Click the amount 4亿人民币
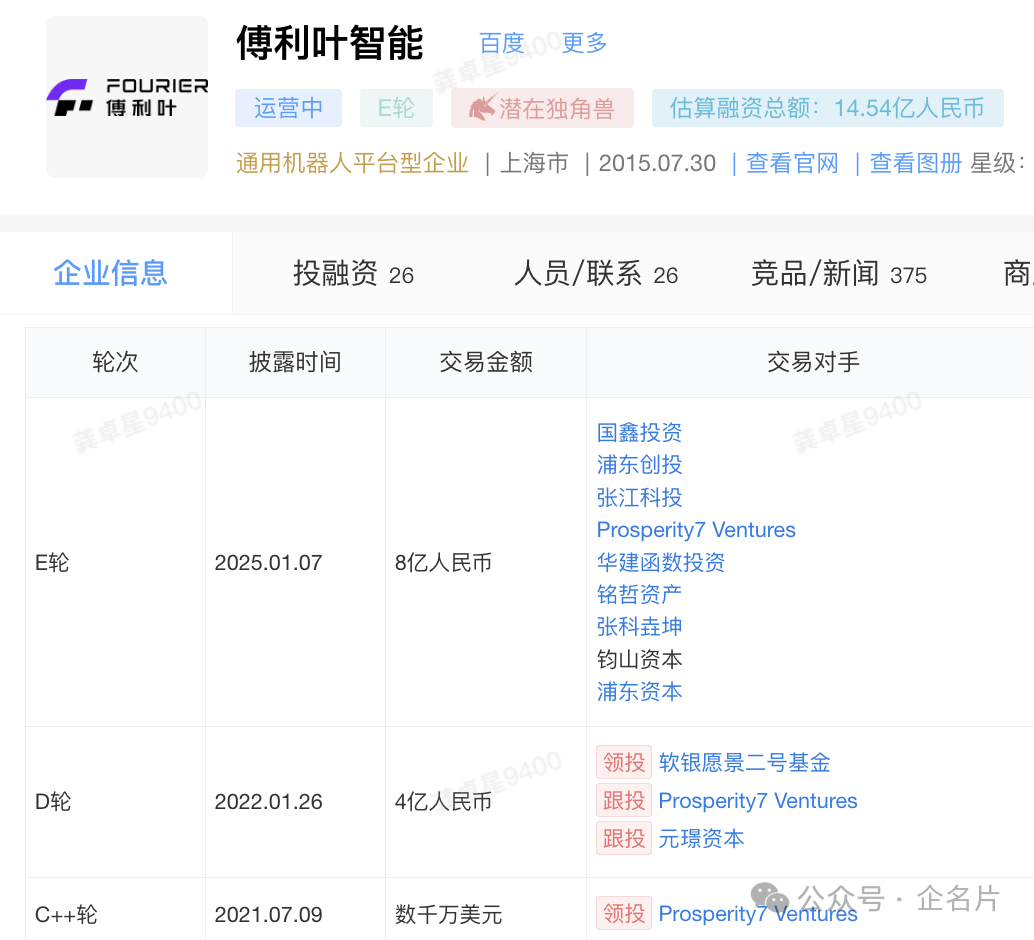 [x=443, y=801]
